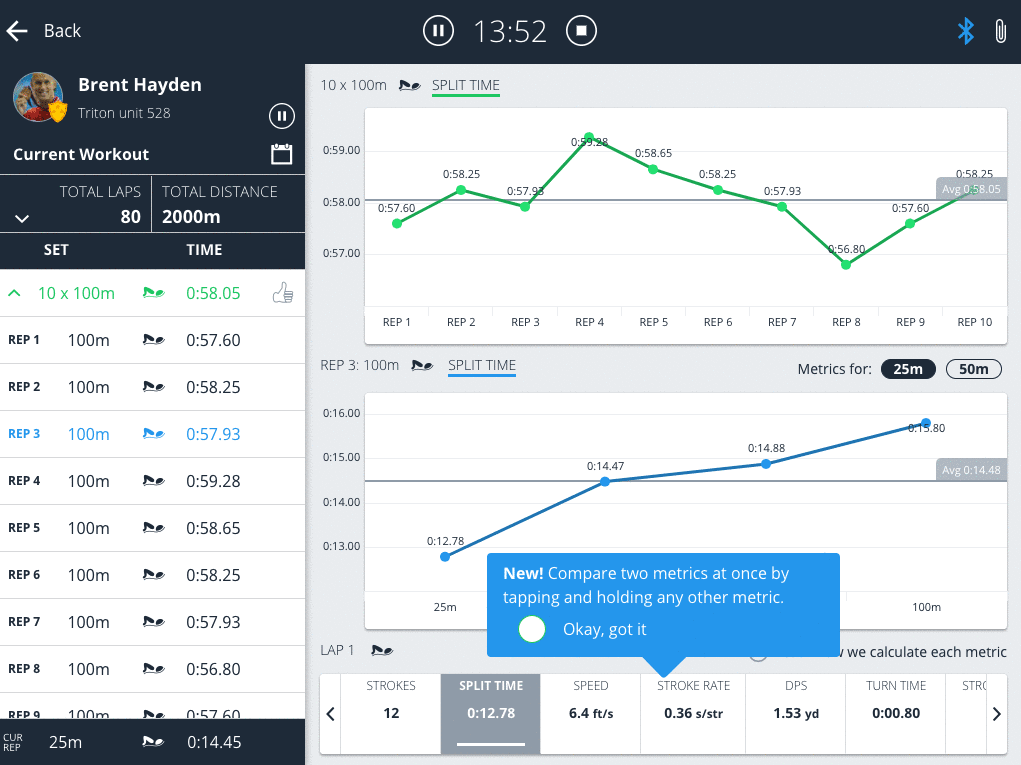The height and width of the screenshot is (765, 1021).
Task: Stop the workout with the stop button
Action: pyautogui.click(x=581, y=31)
